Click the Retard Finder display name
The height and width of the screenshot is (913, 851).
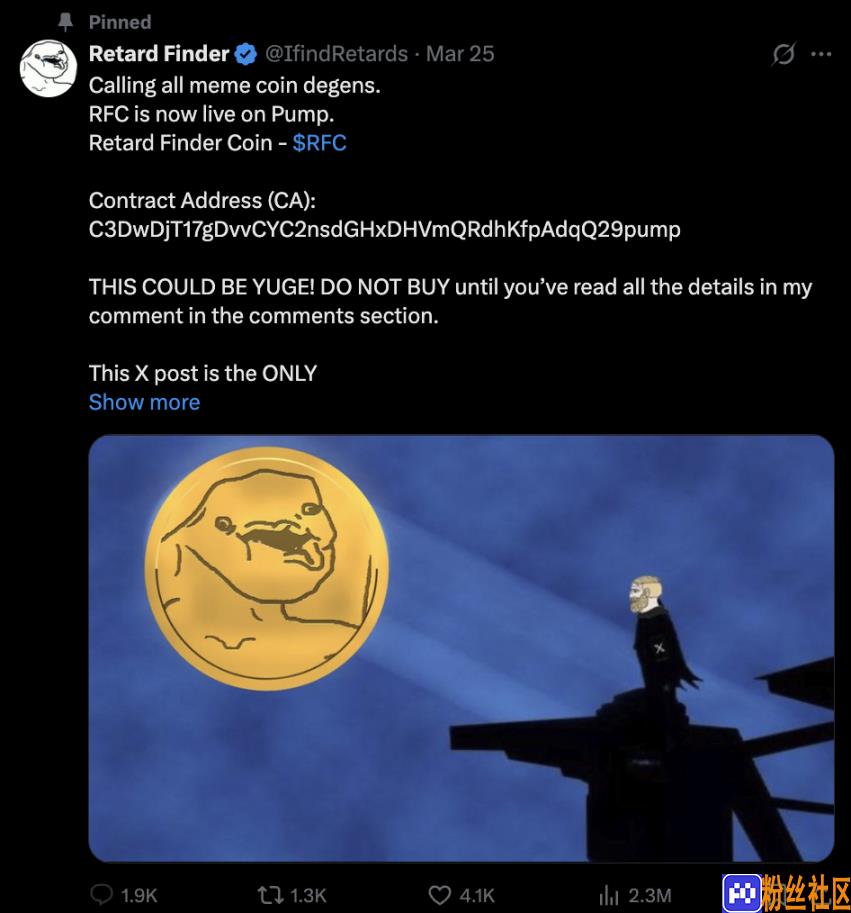click(x=159, y=54)
